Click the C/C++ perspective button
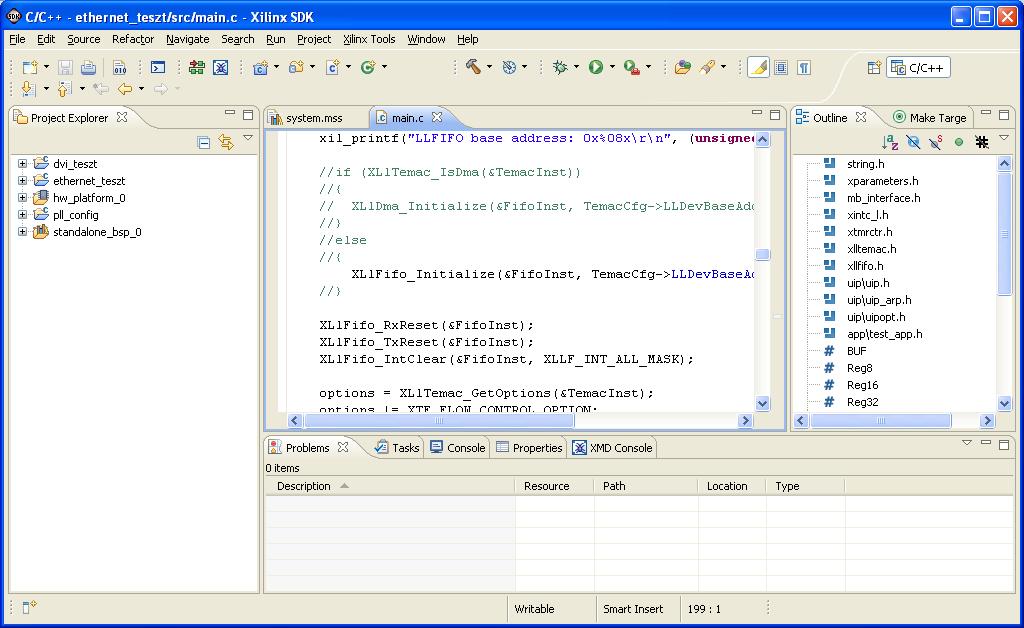 coord(918,67)
